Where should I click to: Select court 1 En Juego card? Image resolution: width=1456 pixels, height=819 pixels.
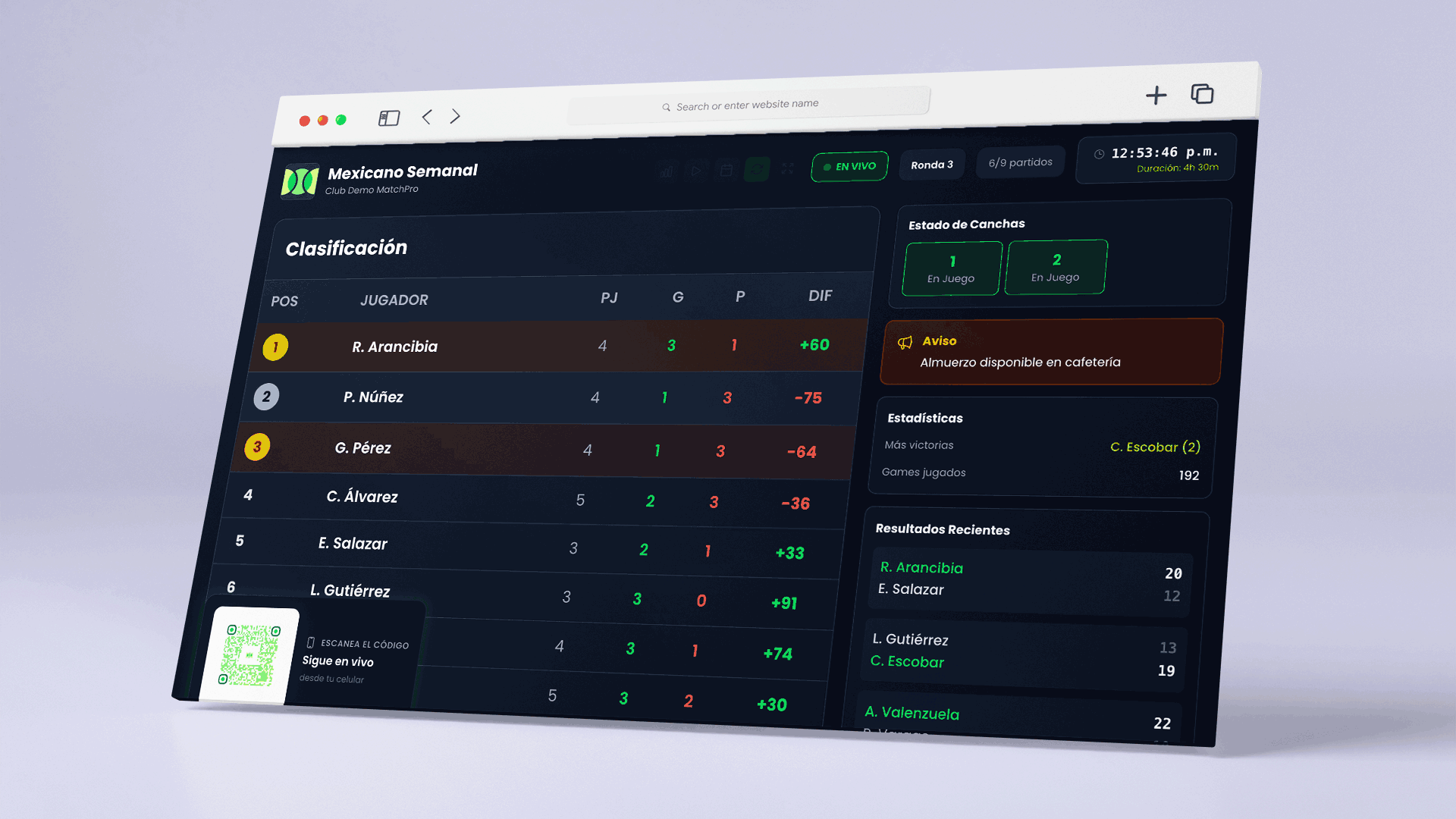[952, 268]
